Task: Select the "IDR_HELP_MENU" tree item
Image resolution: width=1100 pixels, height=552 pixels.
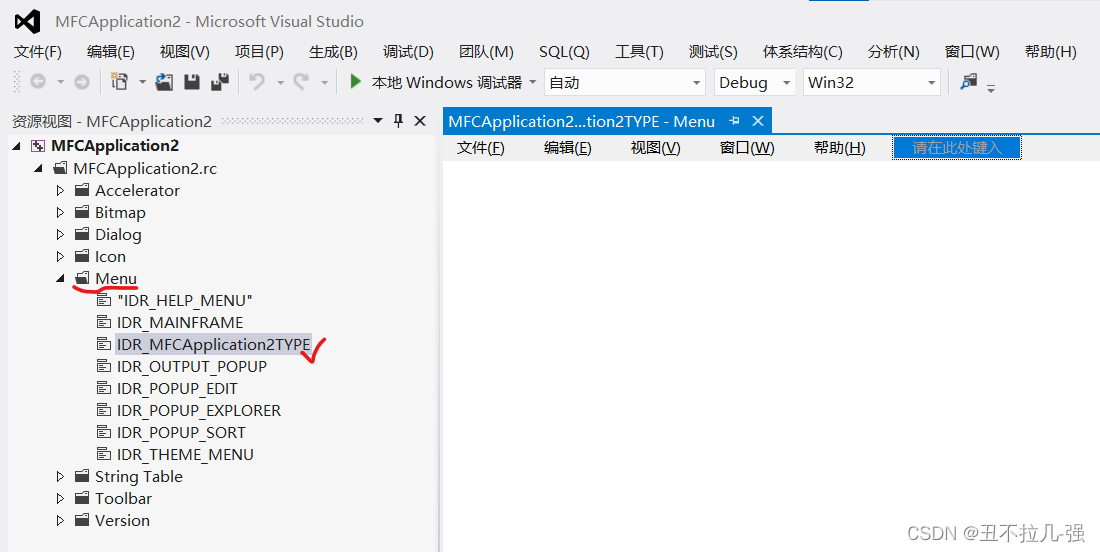Action: pyautogui.click(x=185, y=300)
